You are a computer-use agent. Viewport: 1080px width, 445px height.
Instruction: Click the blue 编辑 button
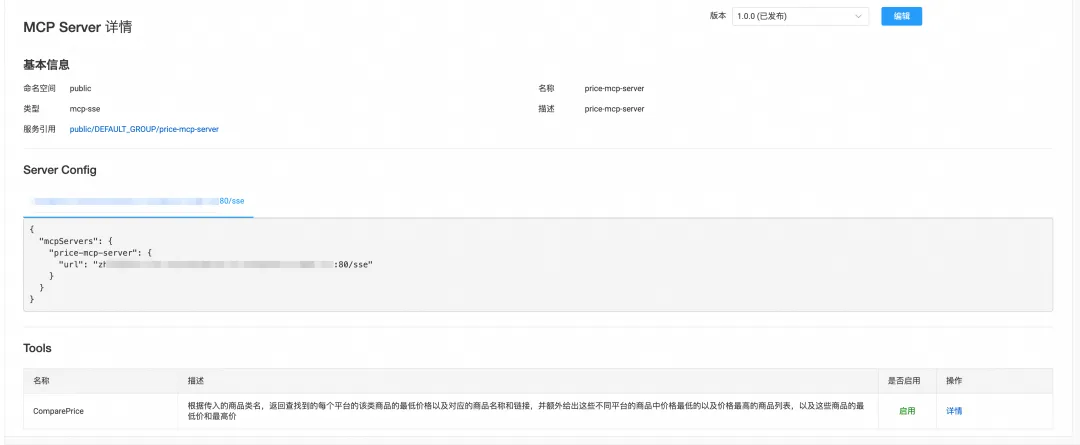click(901, 16)
